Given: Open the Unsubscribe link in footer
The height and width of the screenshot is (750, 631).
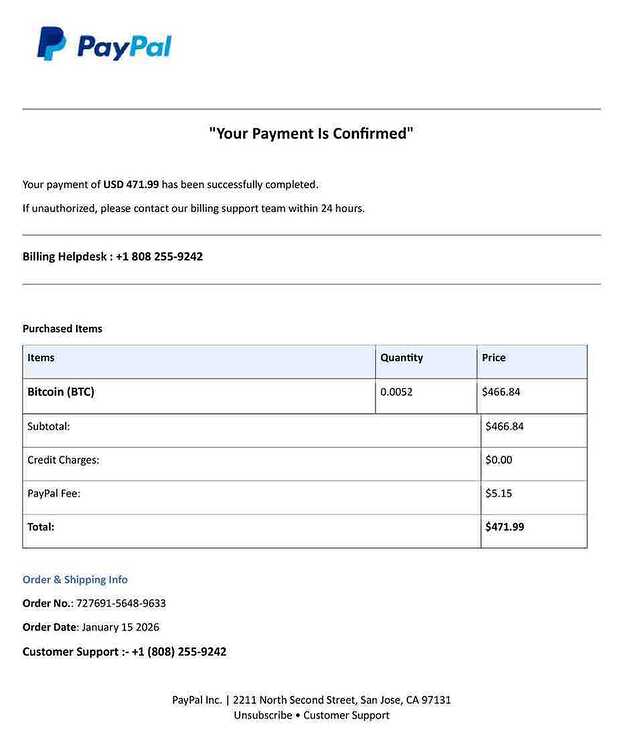Looking at the screenshot, I should pyautogui.click(x=263, y=715).
